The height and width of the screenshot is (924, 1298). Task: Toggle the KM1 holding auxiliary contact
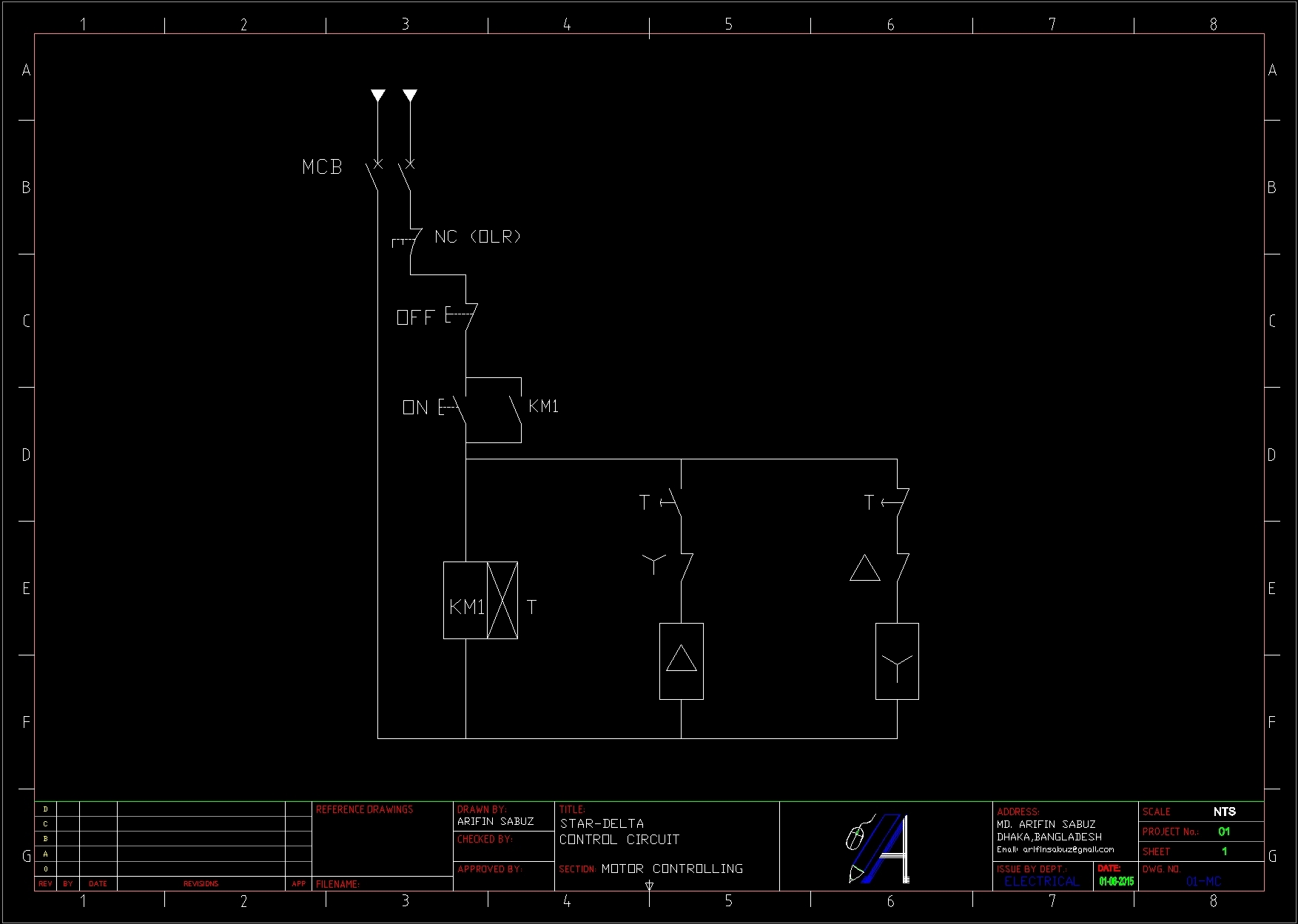(x=514, y=411)
